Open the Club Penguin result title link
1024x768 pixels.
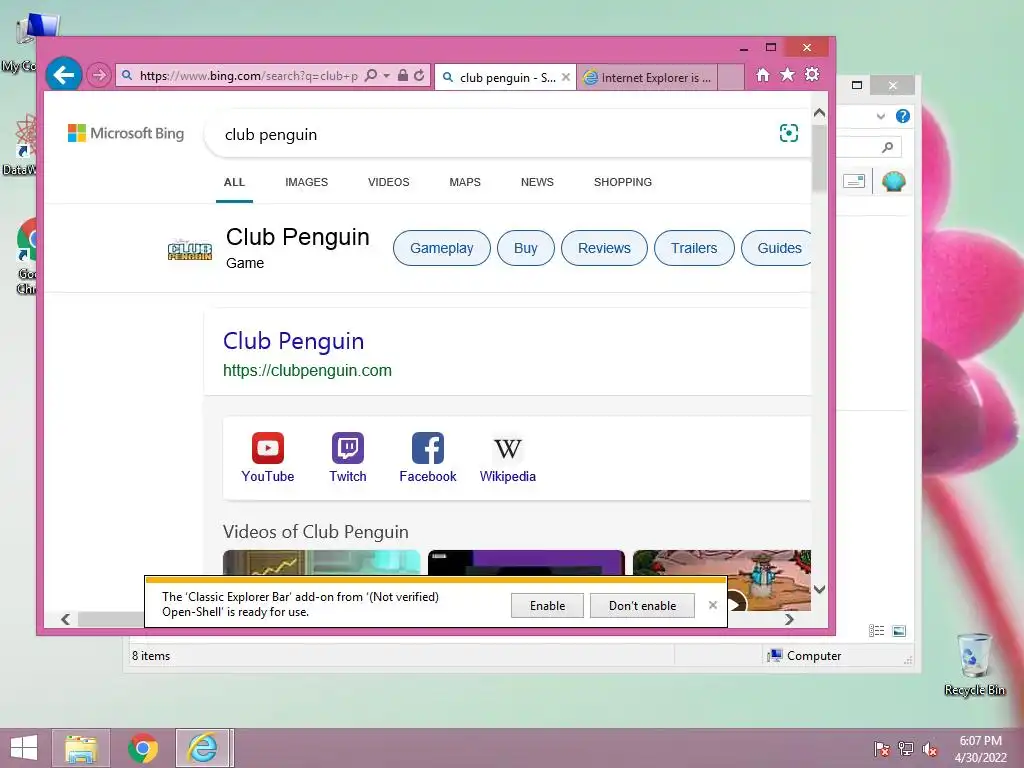coord(293,341)
